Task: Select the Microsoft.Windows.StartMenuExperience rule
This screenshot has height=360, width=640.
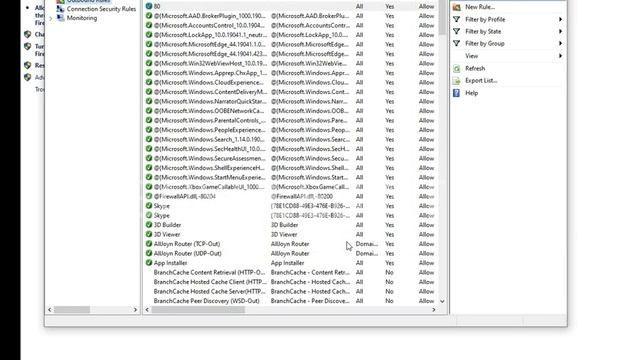Action: pyautogui.click(x=209, y=177)
